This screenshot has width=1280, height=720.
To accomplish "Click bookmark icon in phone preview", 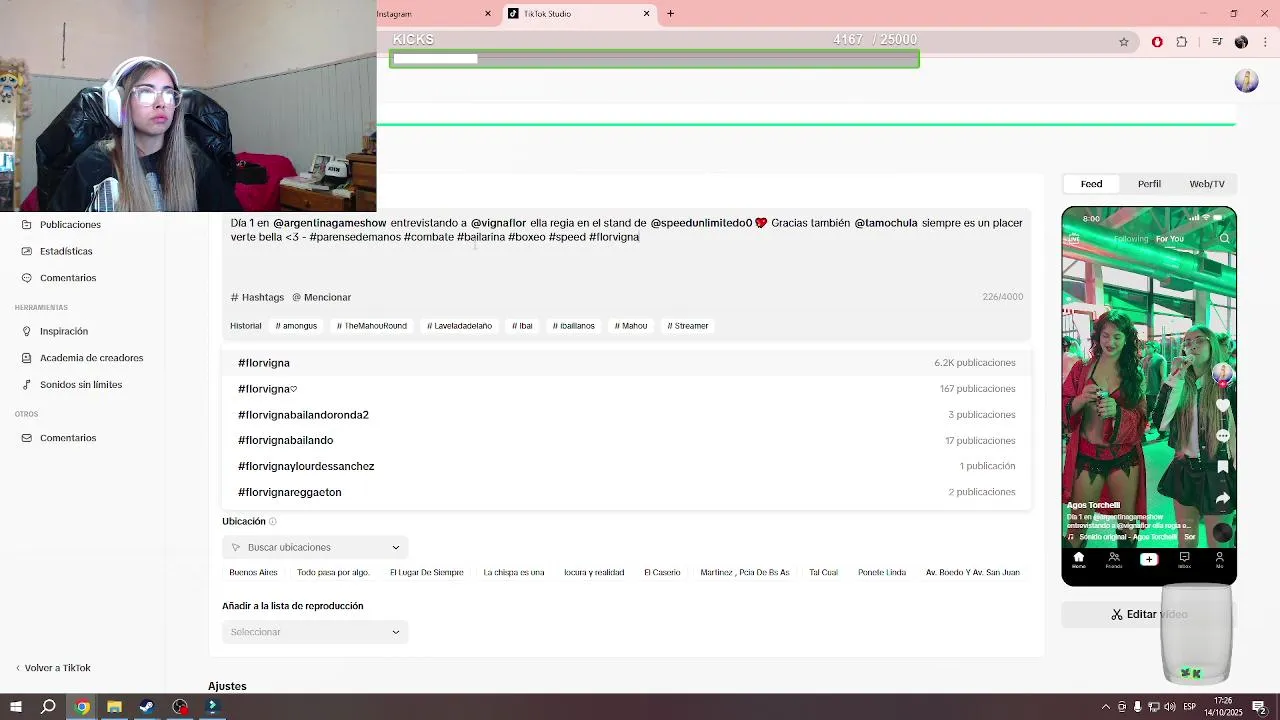I will coord(1222,467).
